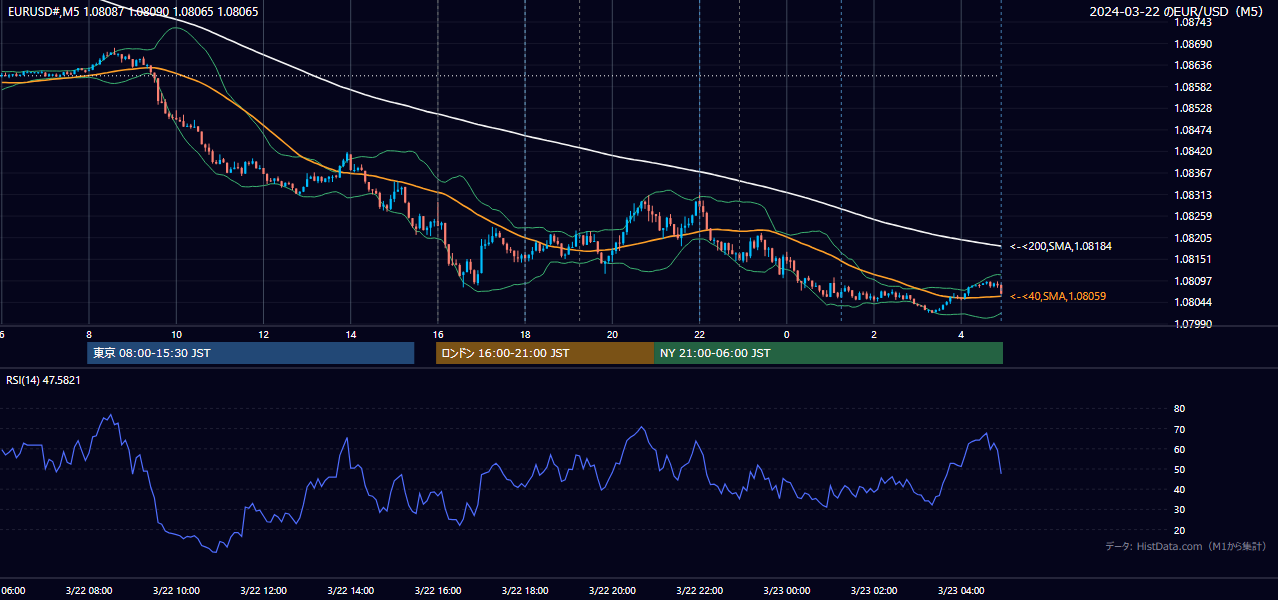This screenshot has height=600, width=1278.
Task: Click hour label 16 under the price chart
Action: point(438,334)
